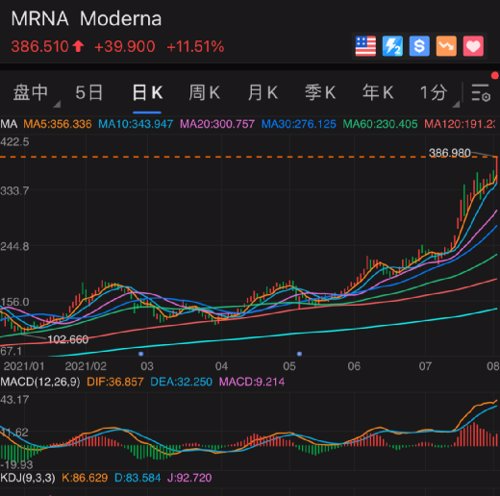
Task: Switch to 周K weekly chart
Action: 204,93
